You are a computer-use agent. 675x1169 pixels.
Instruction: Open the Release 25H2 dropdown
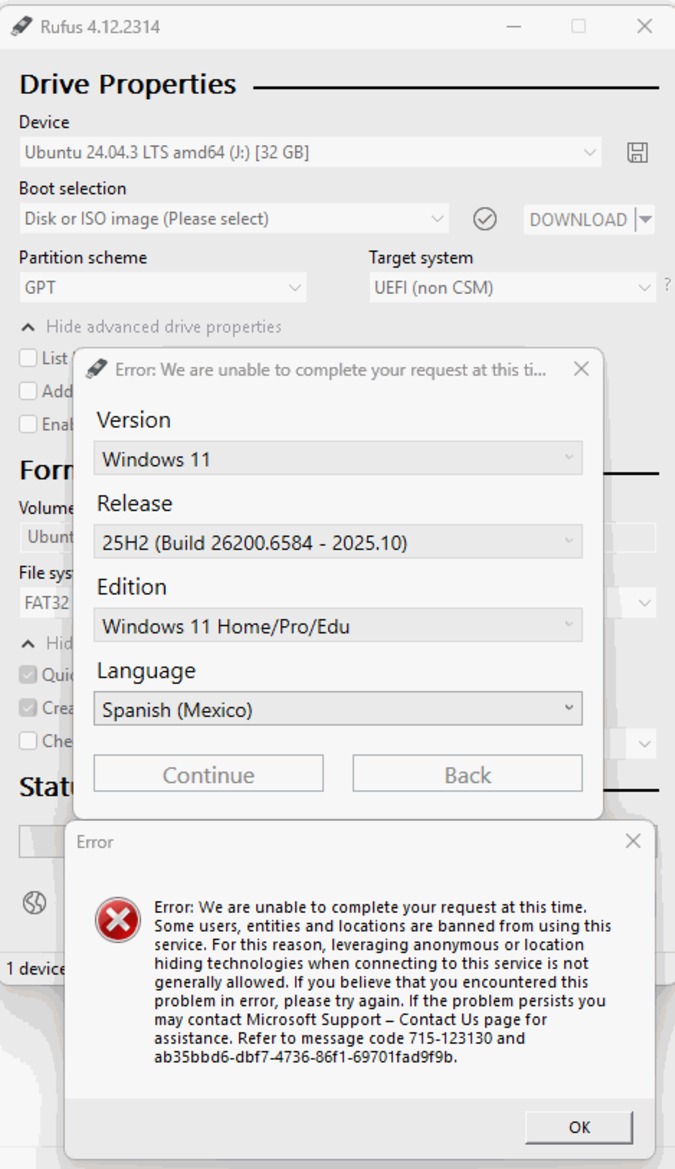point(338,542)
